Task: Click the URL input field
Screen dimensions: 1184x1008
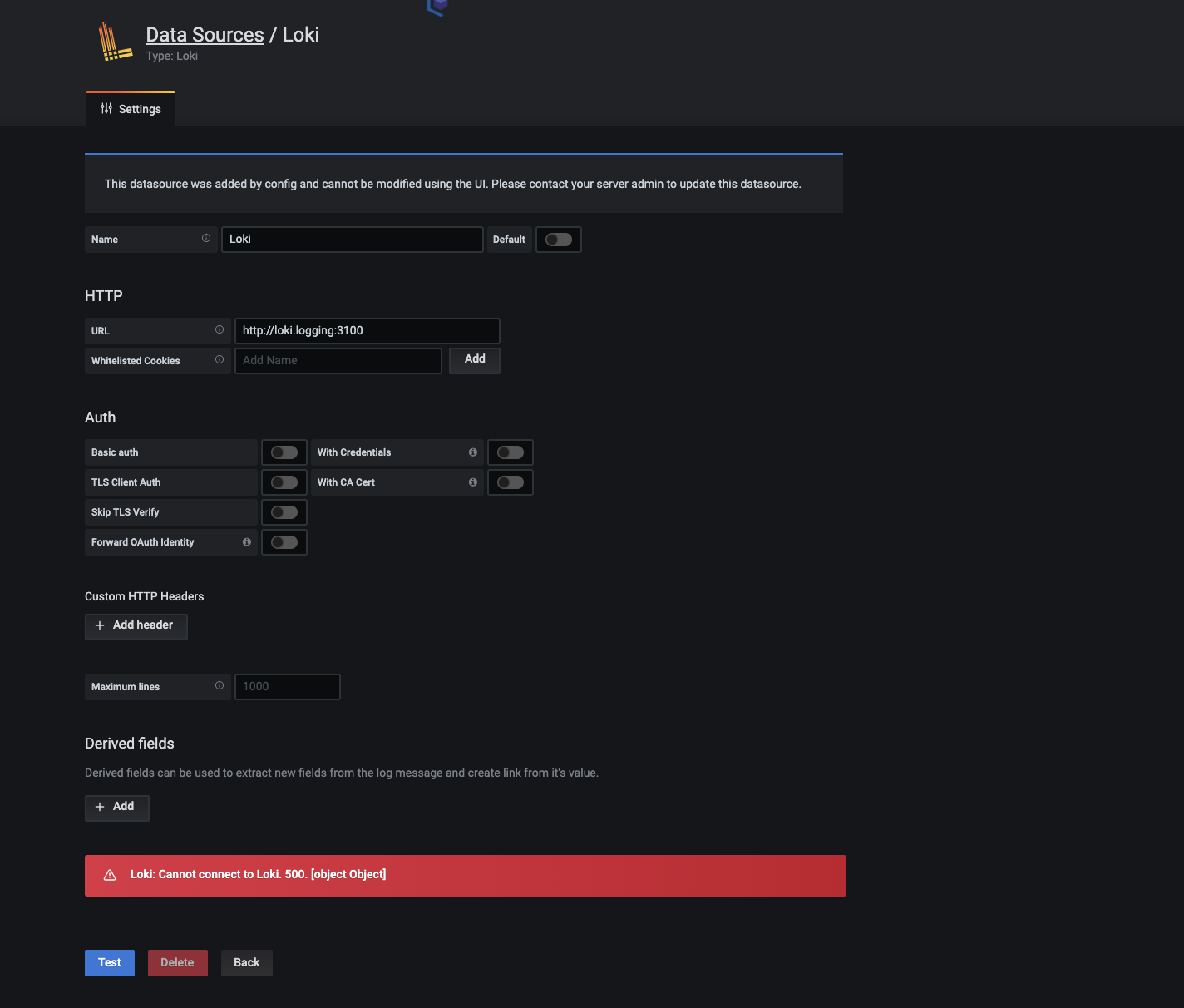Action: click(368, 331)
